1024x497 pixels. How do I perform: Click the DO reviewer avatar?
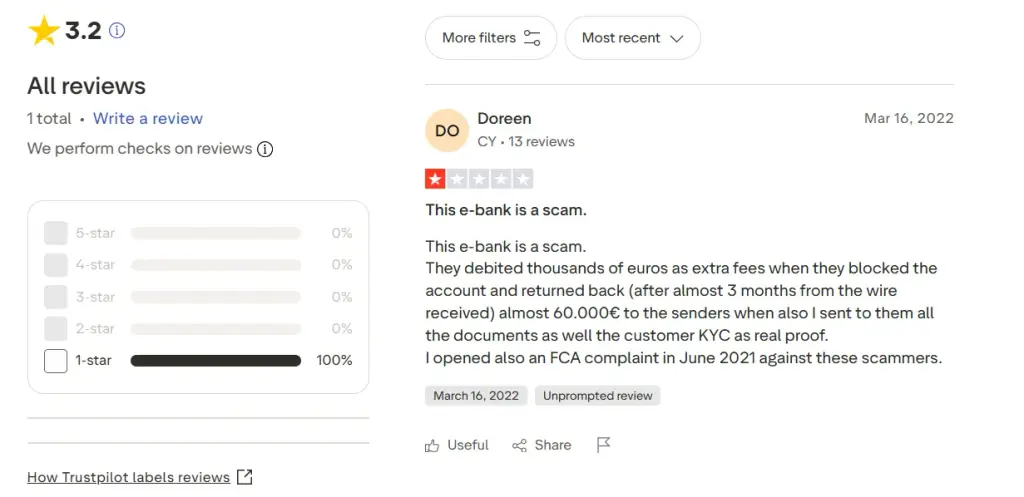447,131
